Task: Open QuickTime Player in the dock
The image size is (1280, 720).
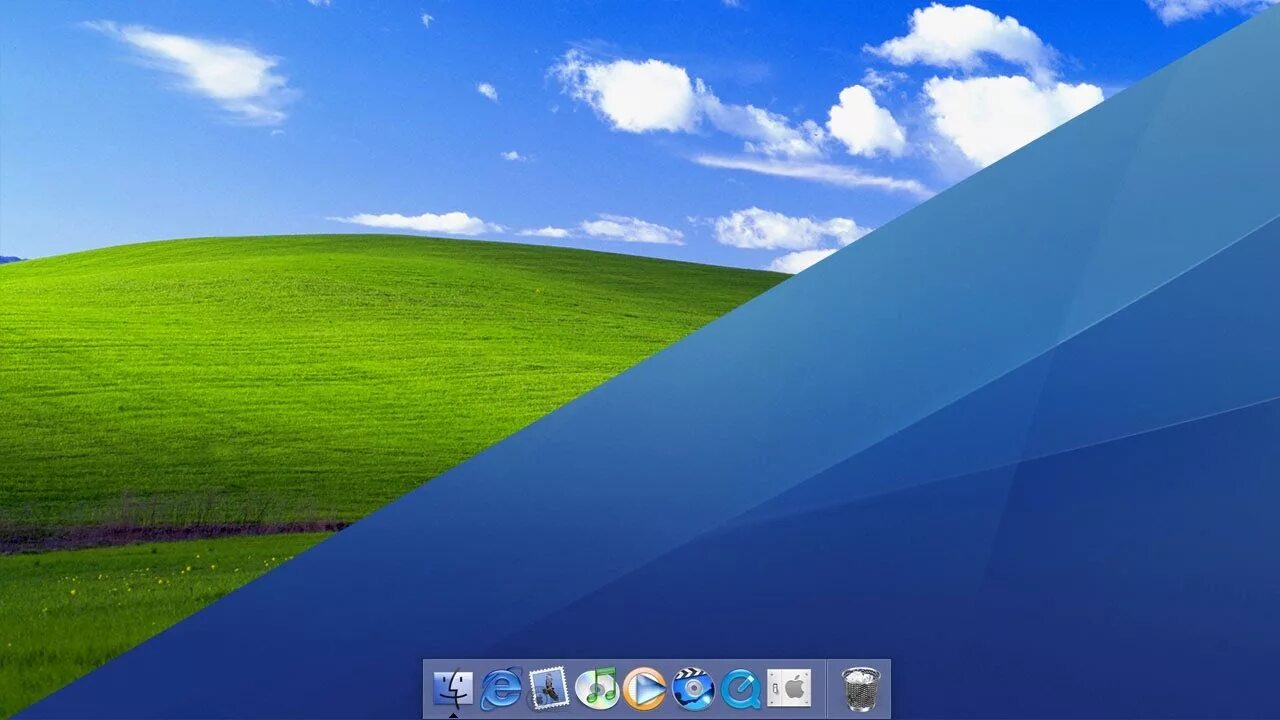Action: click(x=741, y=689)
